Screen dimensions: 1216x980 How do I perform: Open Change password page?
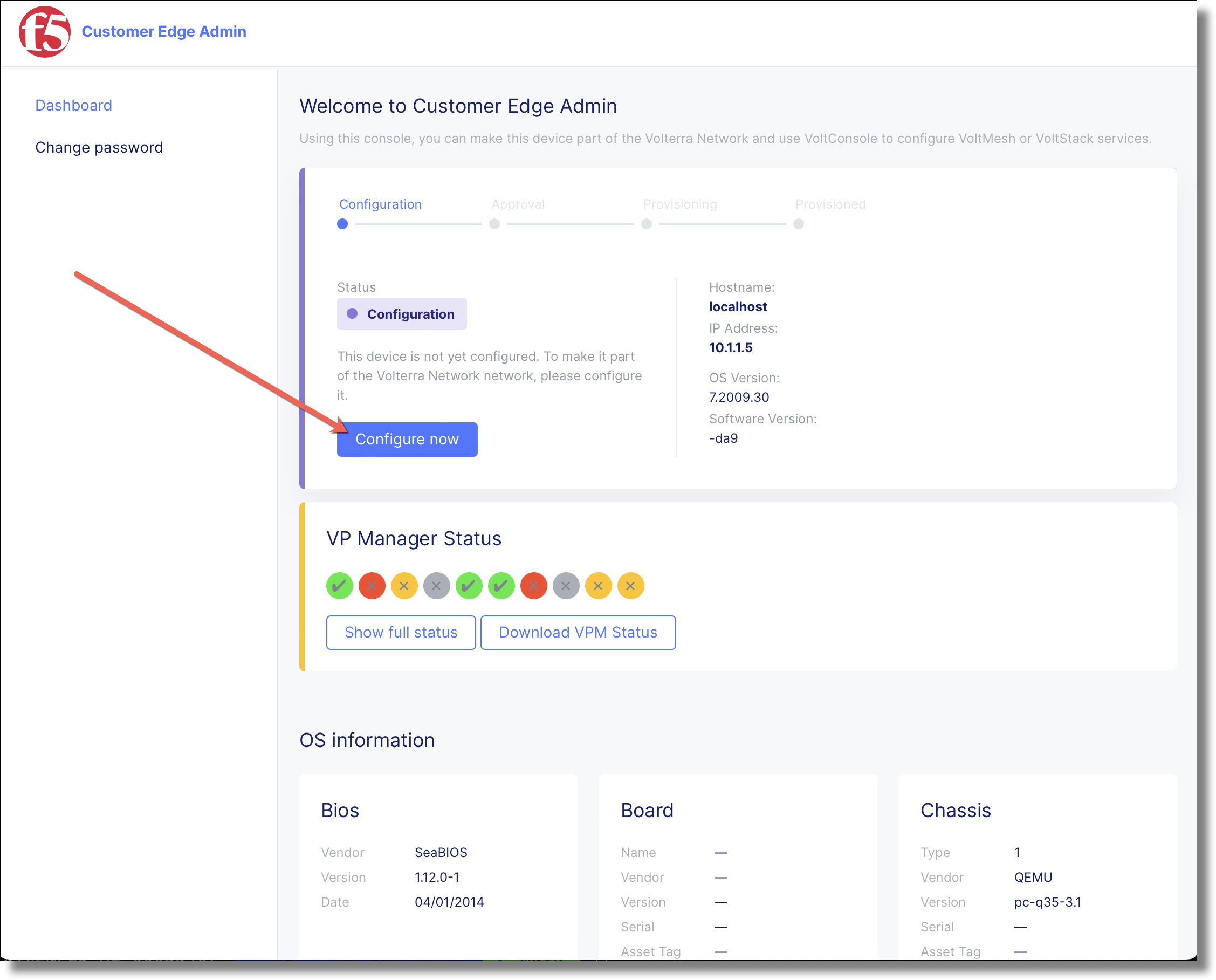pos(99,147)
